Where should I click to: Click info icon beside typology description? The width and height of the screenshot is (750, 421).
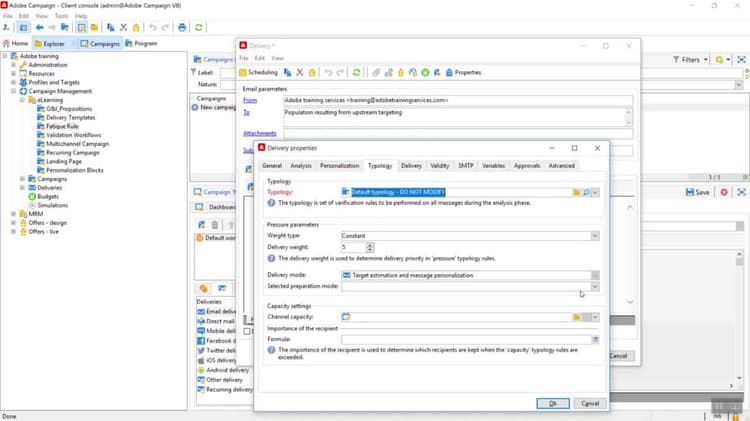pos(271,203)
